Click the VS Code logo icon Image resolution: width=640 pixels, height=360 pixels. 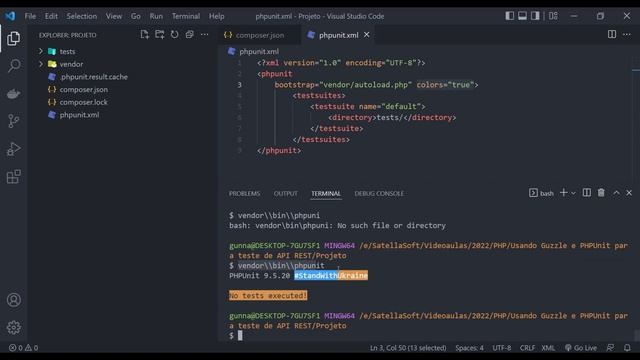(x=10, y=16)
